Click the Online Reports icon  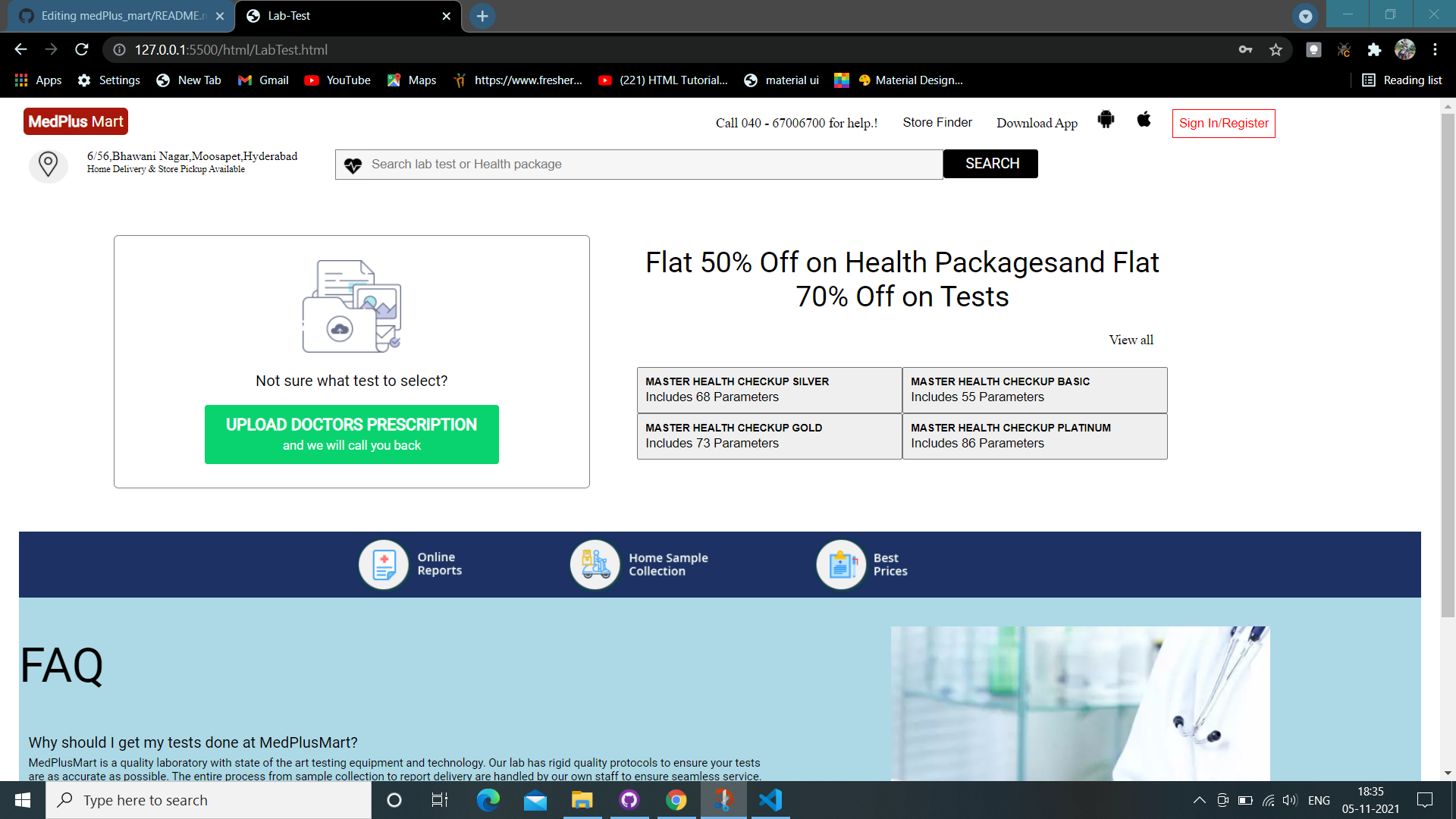click(383, 564)
